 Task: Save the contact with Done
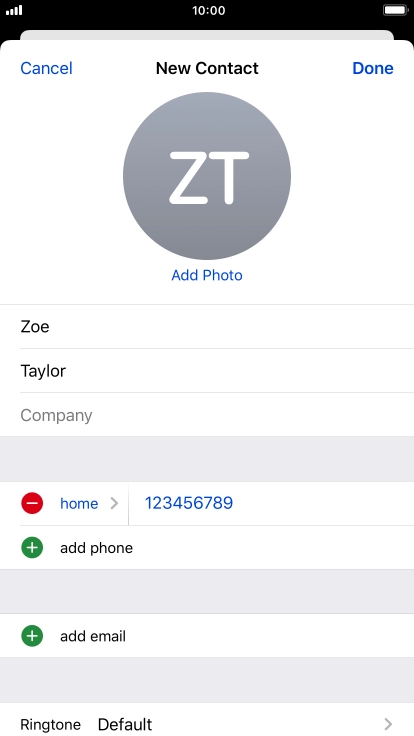pyautogui.click(x=373, y=68)
